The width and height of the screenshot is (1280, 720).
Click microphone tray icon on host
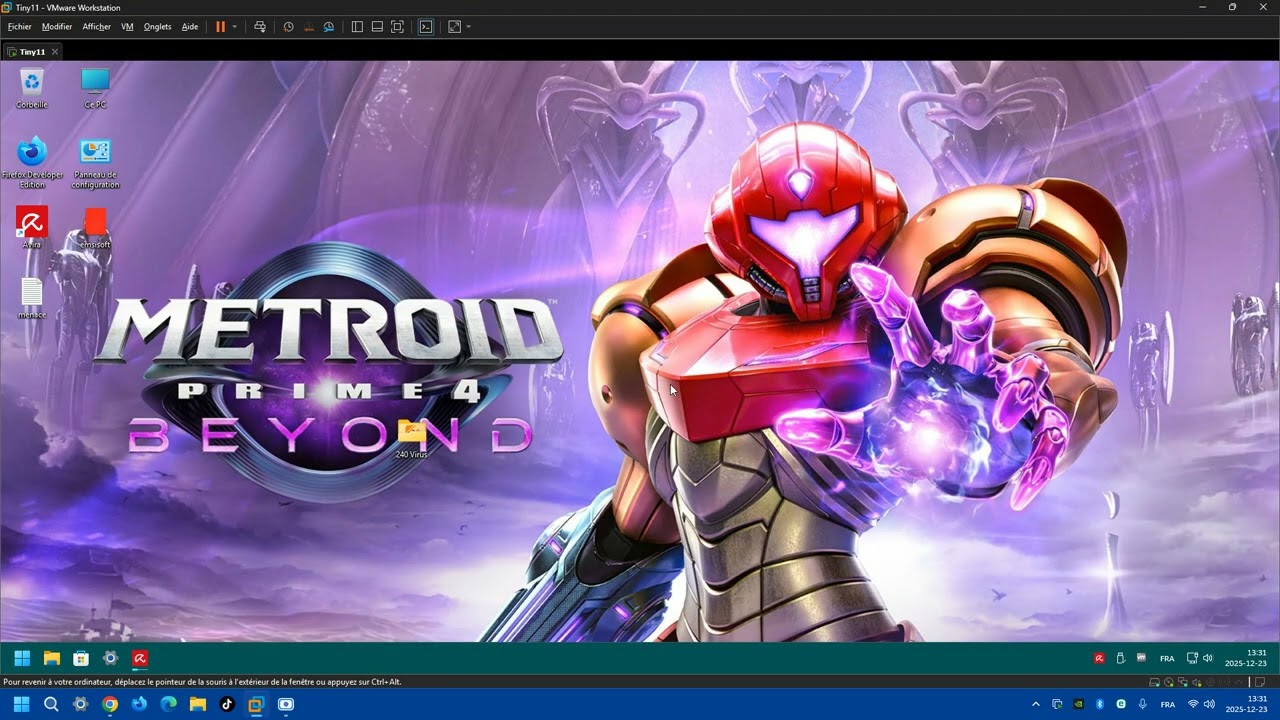click(1142, 704)
